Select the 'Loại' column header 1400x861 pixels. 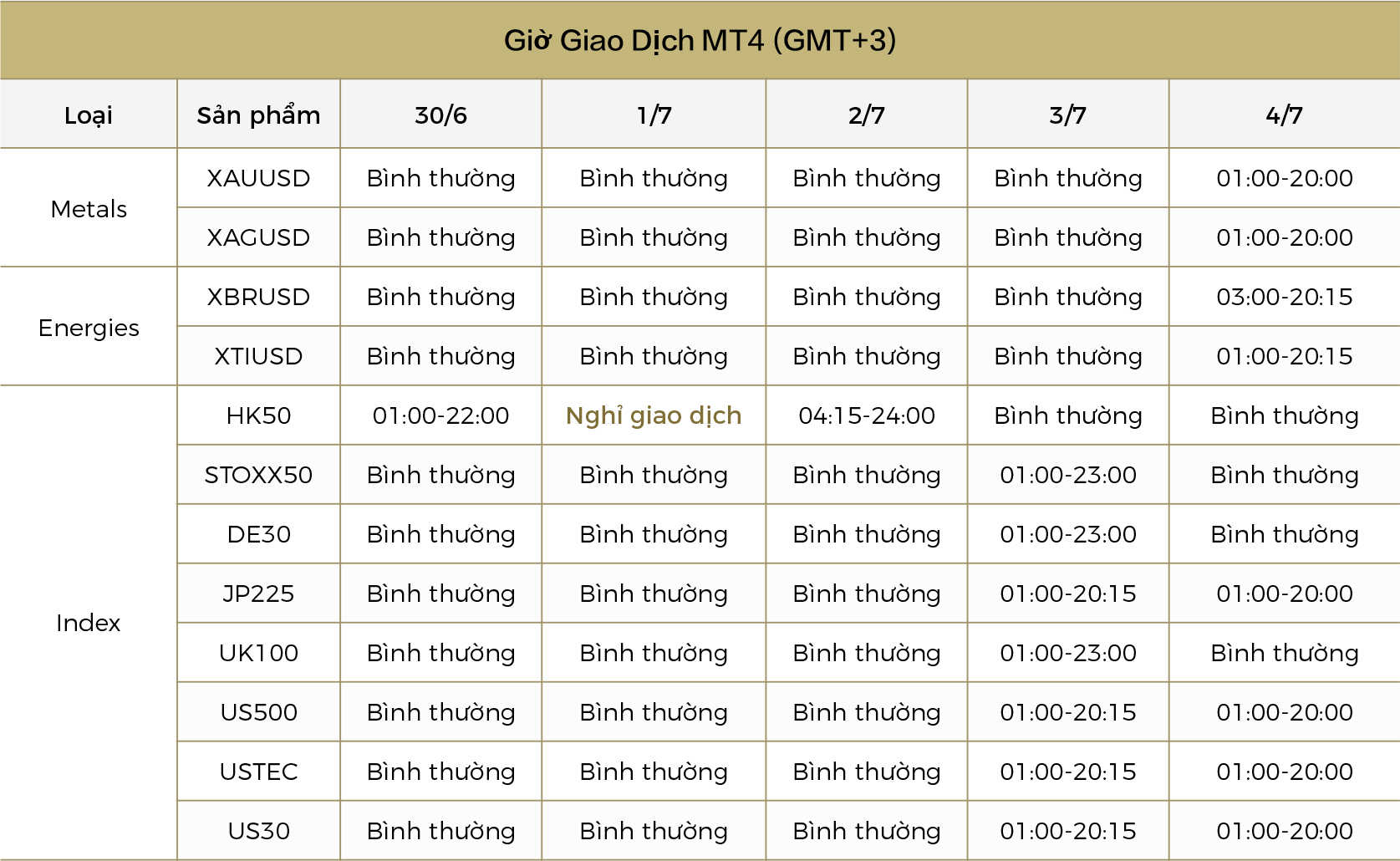click(x=89, y=115)
